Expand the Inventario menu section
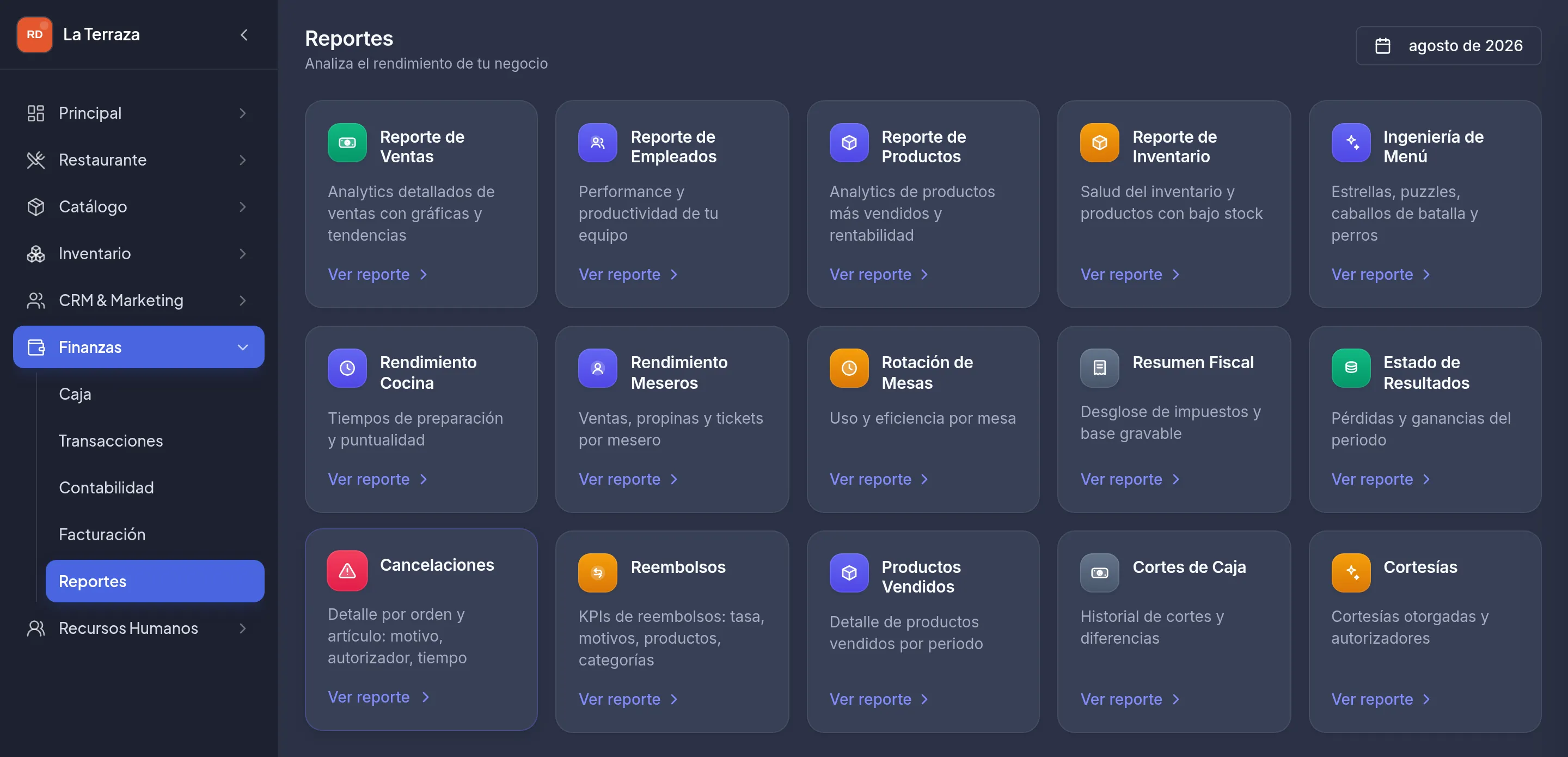Viewport: 1568px width, 757px height. click(138, 253)
